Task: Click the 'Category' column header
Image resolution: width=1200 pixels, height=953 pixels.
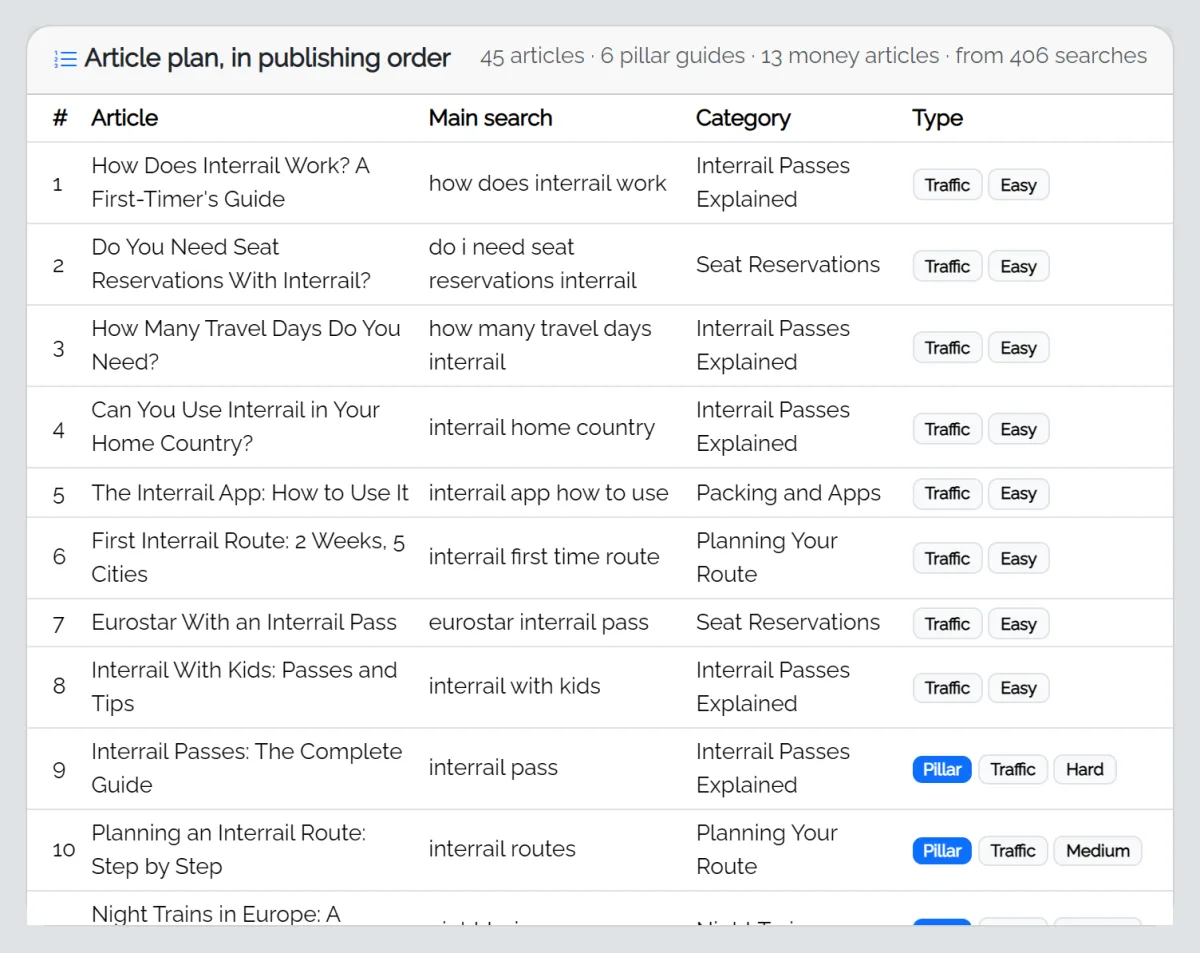Action: 743,118
